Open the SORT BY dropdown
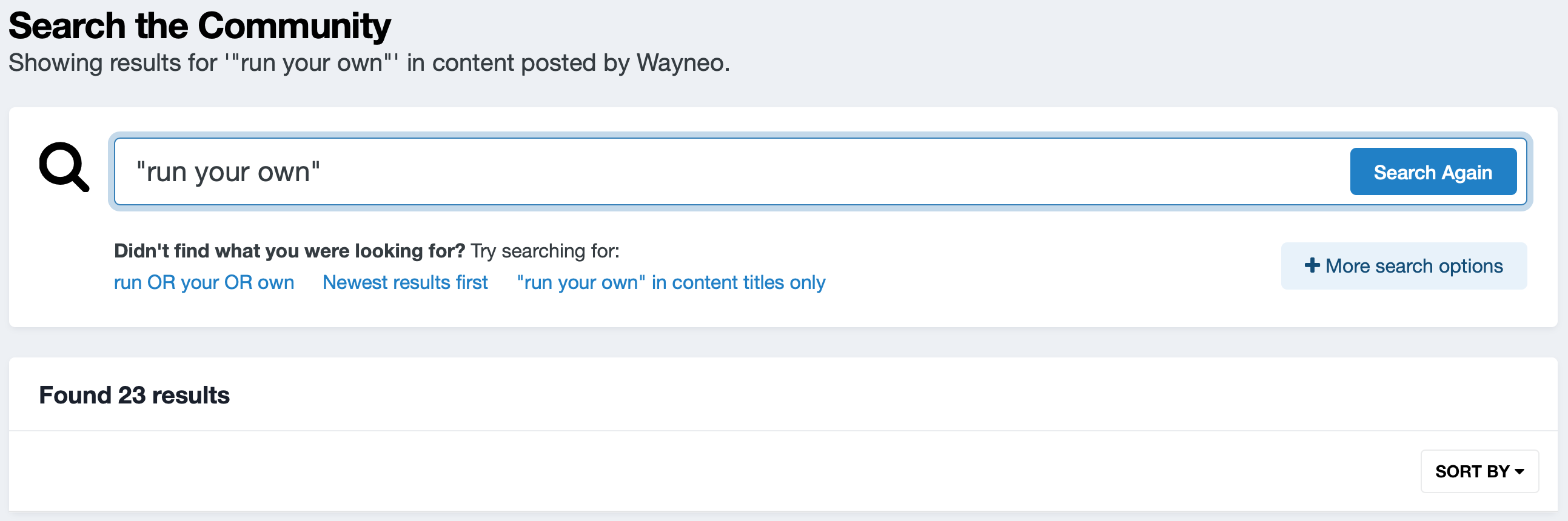The image size is (1568, 521). [x=1478, y=472]
